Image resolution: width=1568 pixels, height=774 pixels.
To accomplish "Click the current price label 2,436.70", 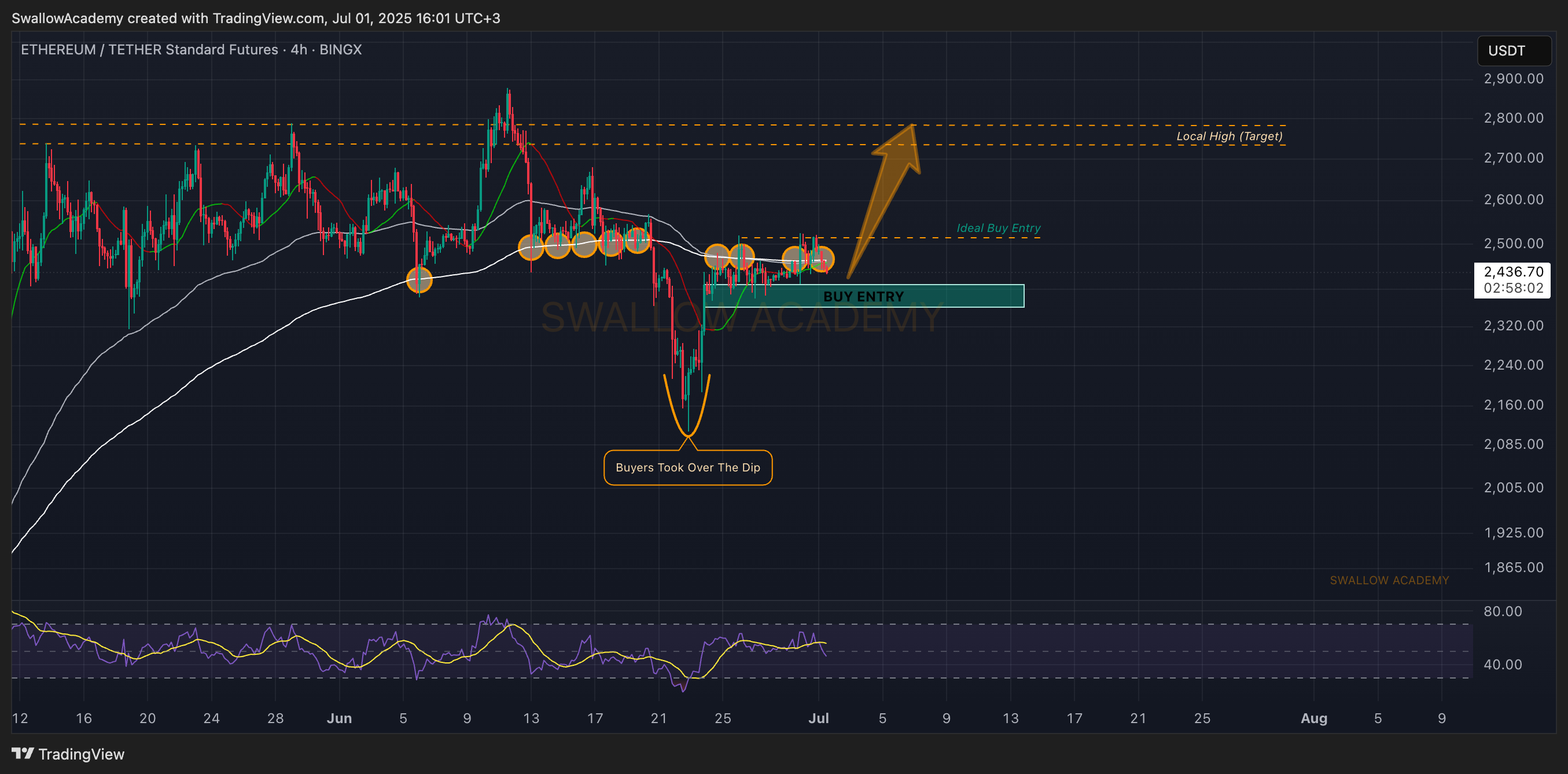I will 1513,272.
